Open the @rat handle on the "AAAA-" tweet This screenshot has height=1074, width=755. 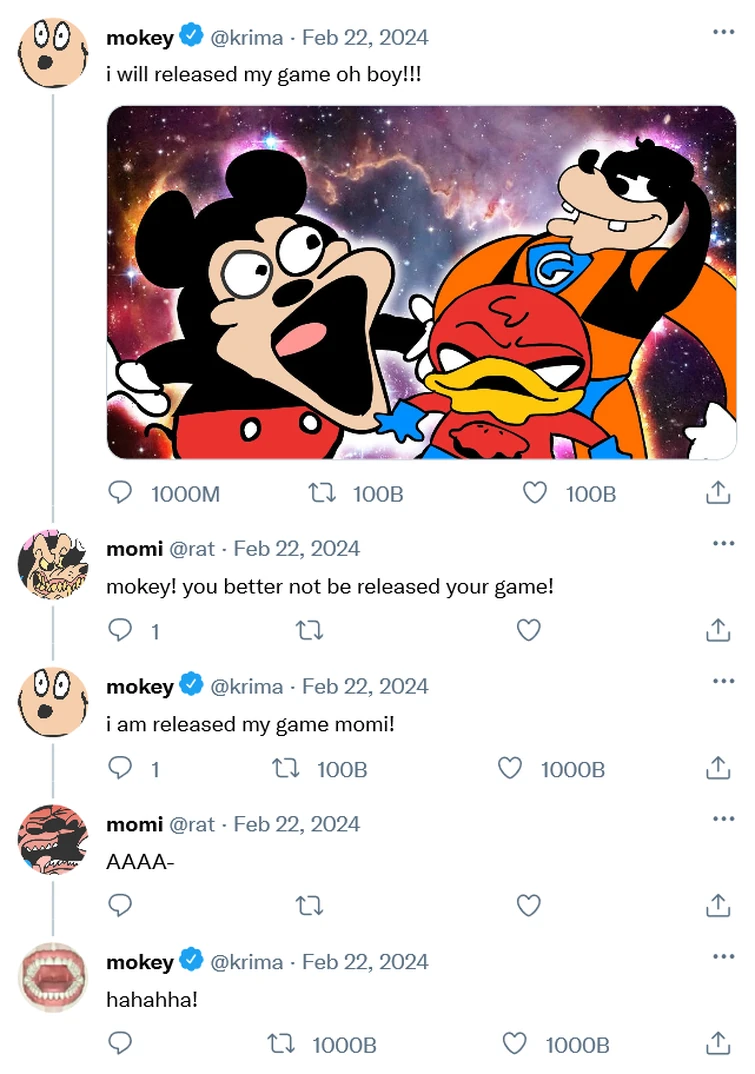pyautogui.click(x=191, y=824)
